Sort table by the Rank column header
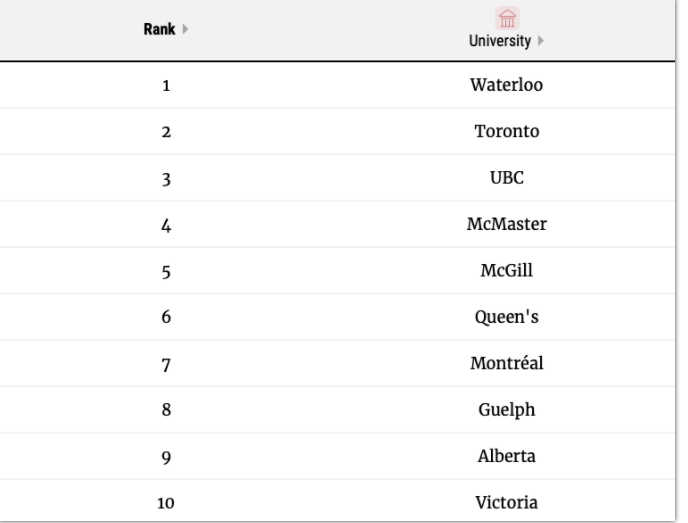Viewport: 688px width, 523px height. click(x=160, y=30)
